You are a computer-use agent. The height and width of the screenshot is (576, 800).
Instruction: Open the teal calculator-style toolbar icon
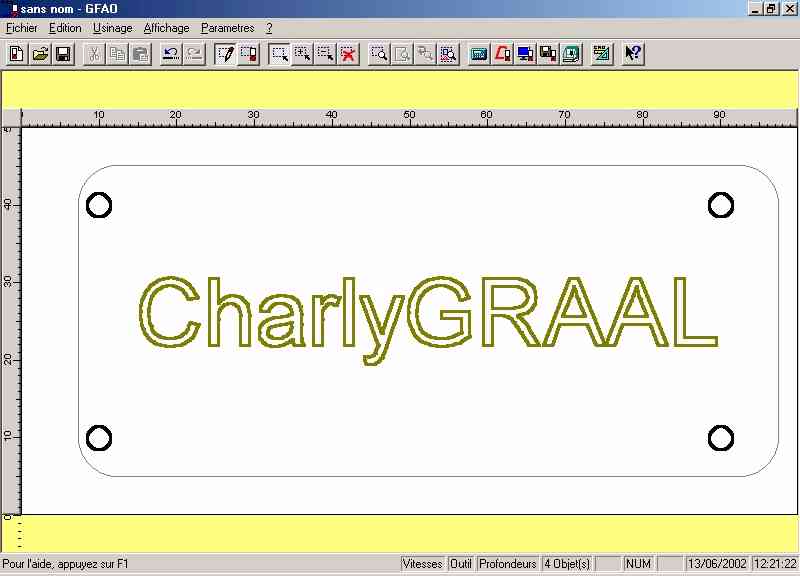pyautogui.click(x=479, y=54)
